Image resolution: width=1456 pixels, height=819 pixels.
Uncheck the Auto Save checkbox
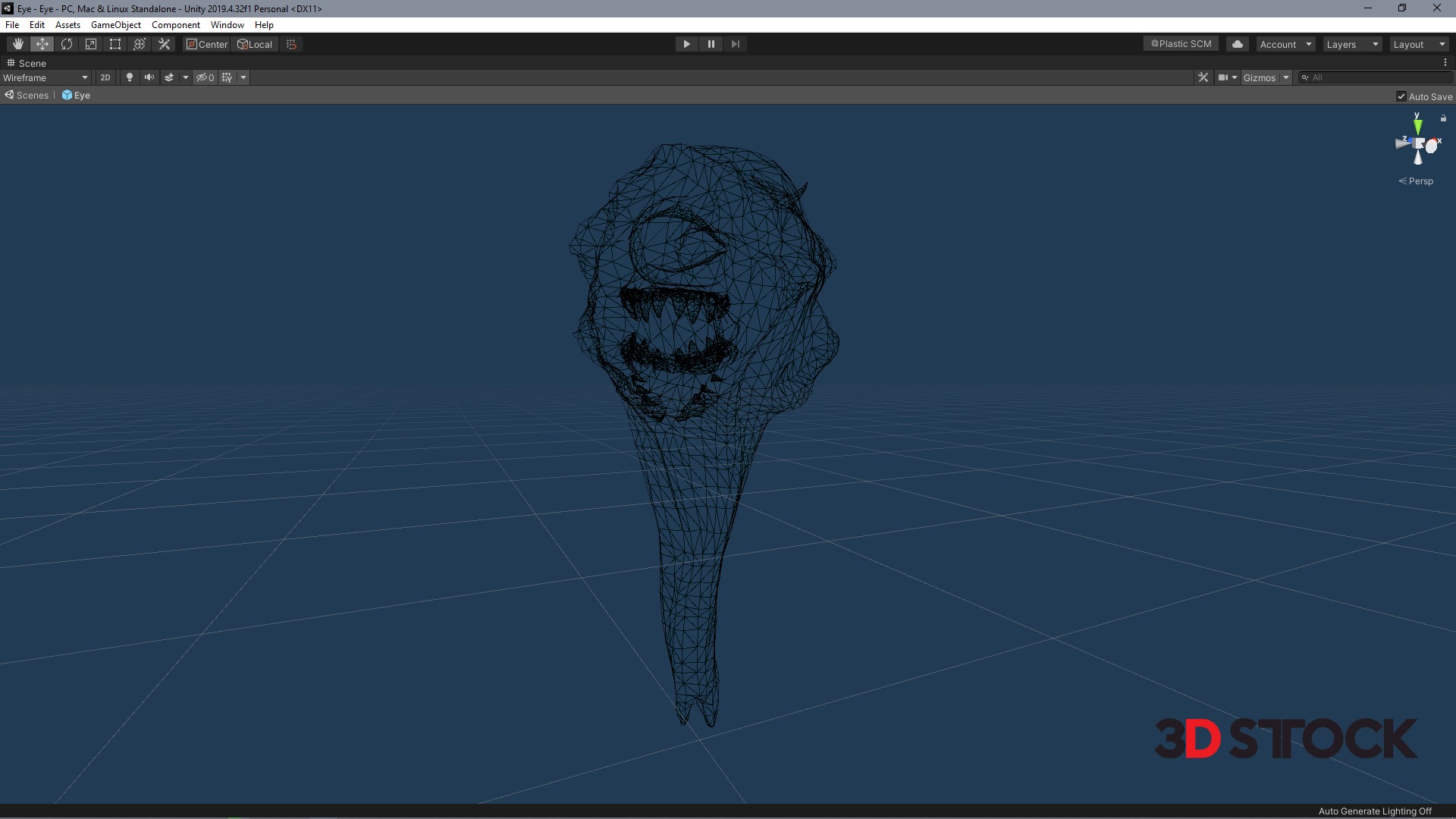click(x=1401, y=96)
